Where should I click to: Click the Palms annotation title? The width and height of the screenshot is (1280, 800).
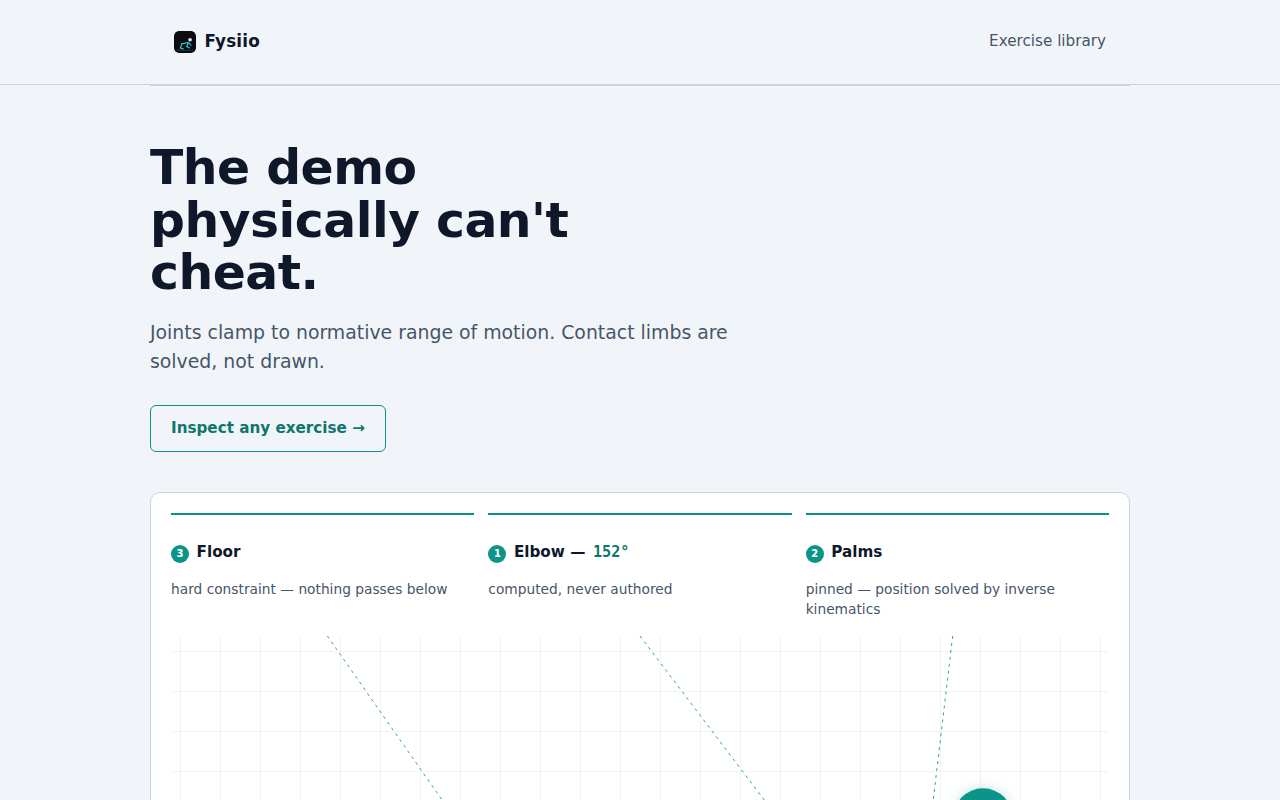tap(857, 552)
